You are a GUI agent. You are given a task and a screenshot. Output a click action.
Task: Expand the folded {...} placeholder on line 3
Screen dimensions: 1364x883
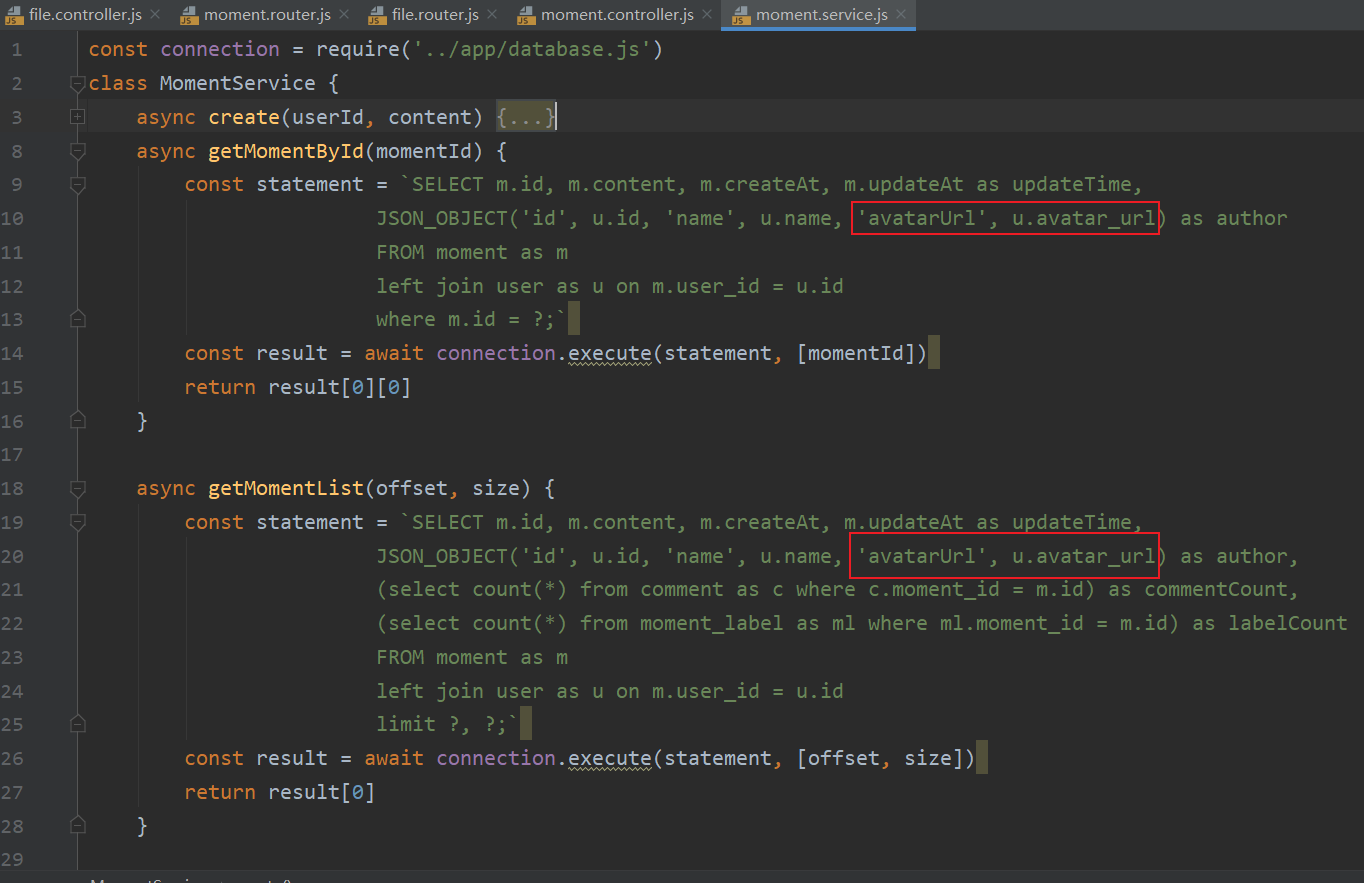pyautogui.click(x=526, y=117)
